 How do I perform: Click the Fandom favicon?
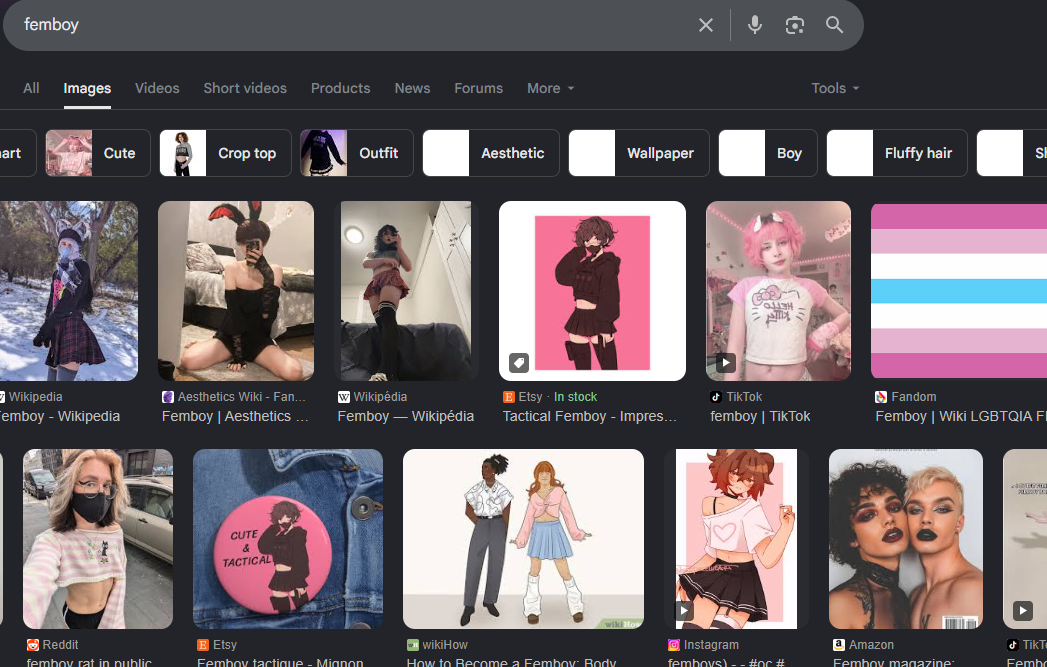(881, 397)
